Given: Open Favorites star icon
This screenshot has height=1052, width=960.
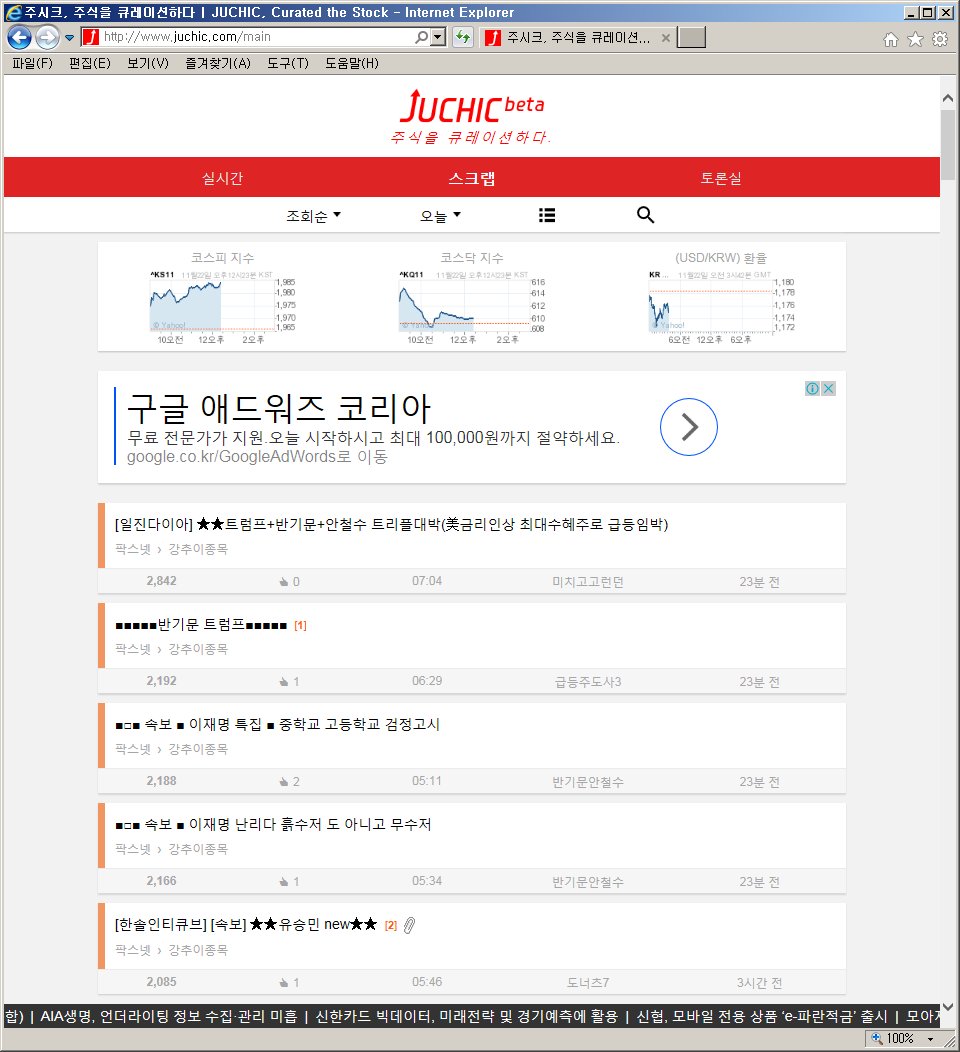Looking at the screenshot, I should (x=915, y=40).
